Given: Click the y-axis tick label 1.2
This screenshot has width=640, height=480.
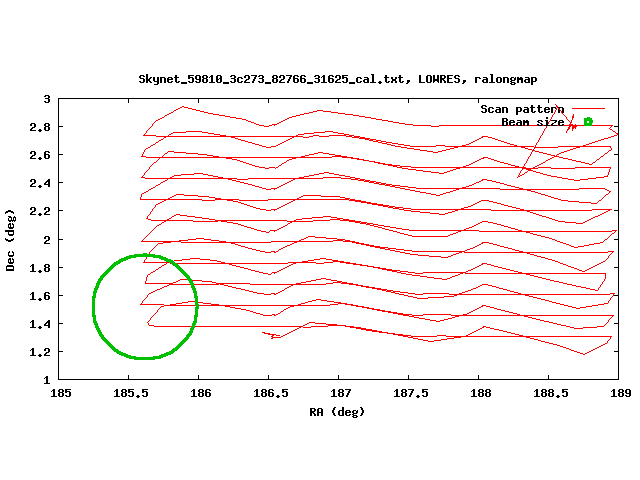Looking at the screenshot, I should (x=40, y=352).
